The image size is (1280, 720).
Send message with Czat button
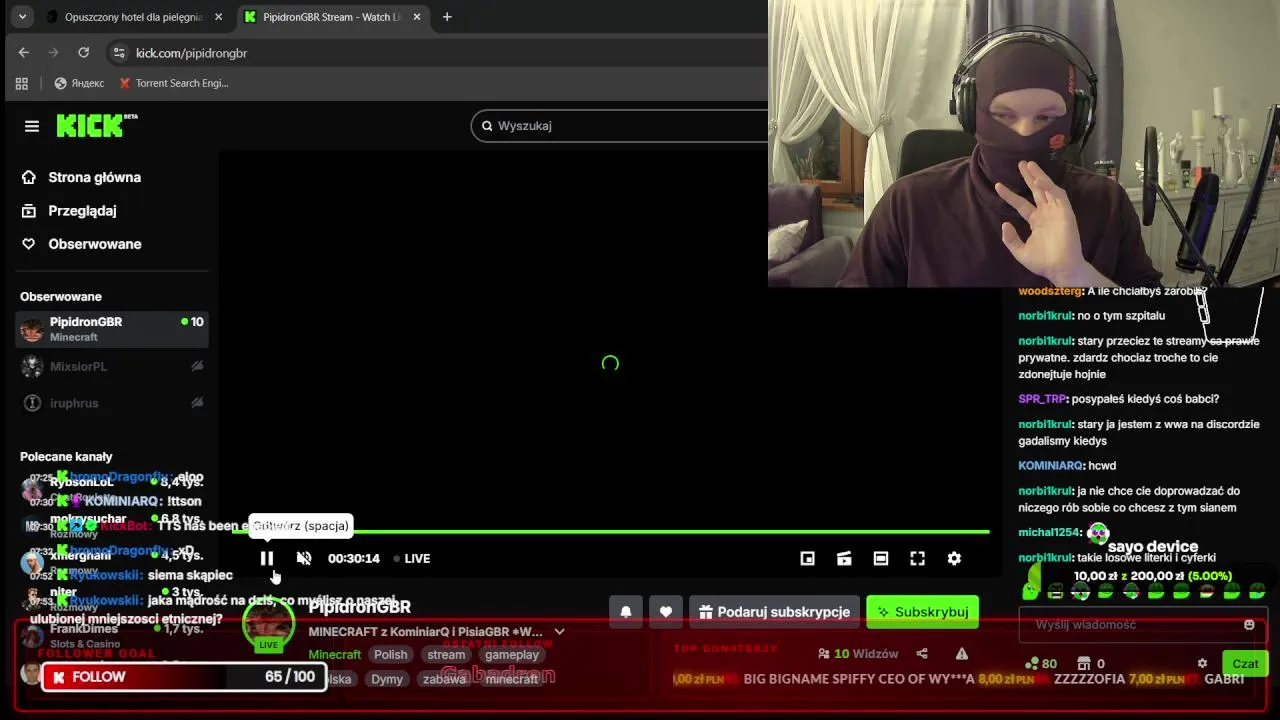1245,663
